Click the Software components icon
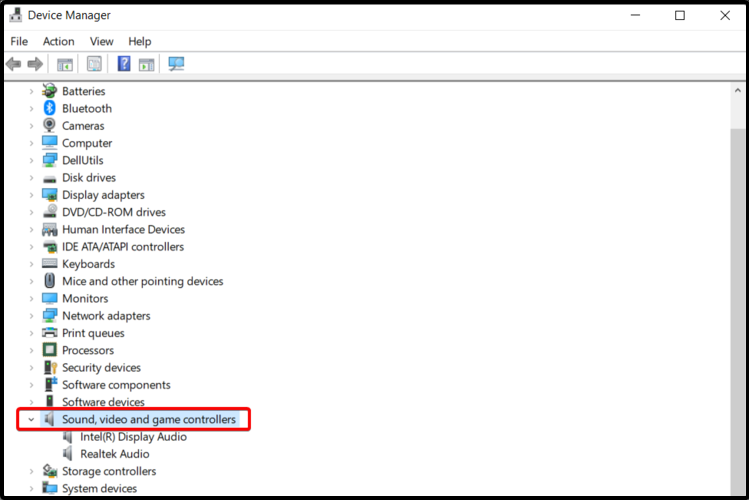Viewport: 749px width, 500px height. point(50,384)
